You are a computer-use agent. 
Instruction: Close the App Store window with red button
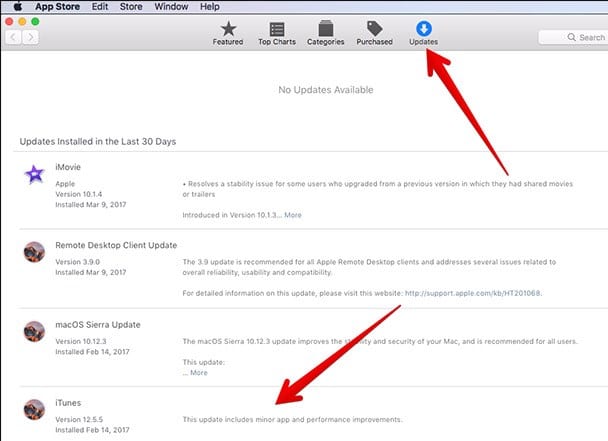click(x=9, y=21)
